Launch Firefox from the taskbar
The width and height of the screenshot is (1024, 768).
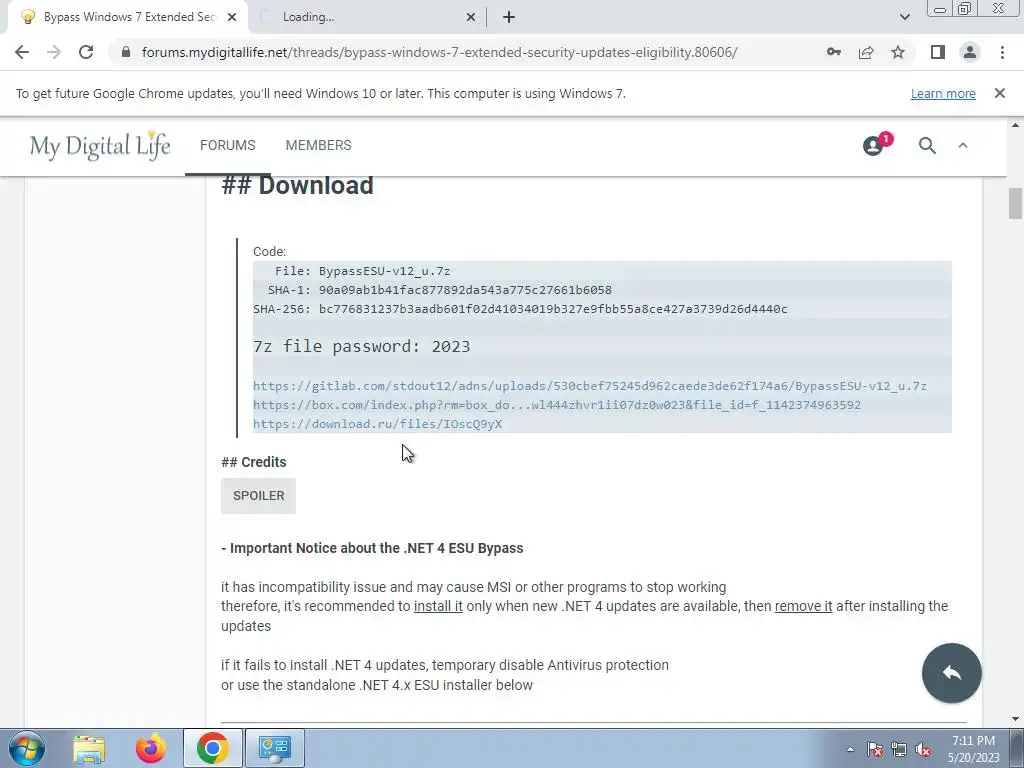150,748
